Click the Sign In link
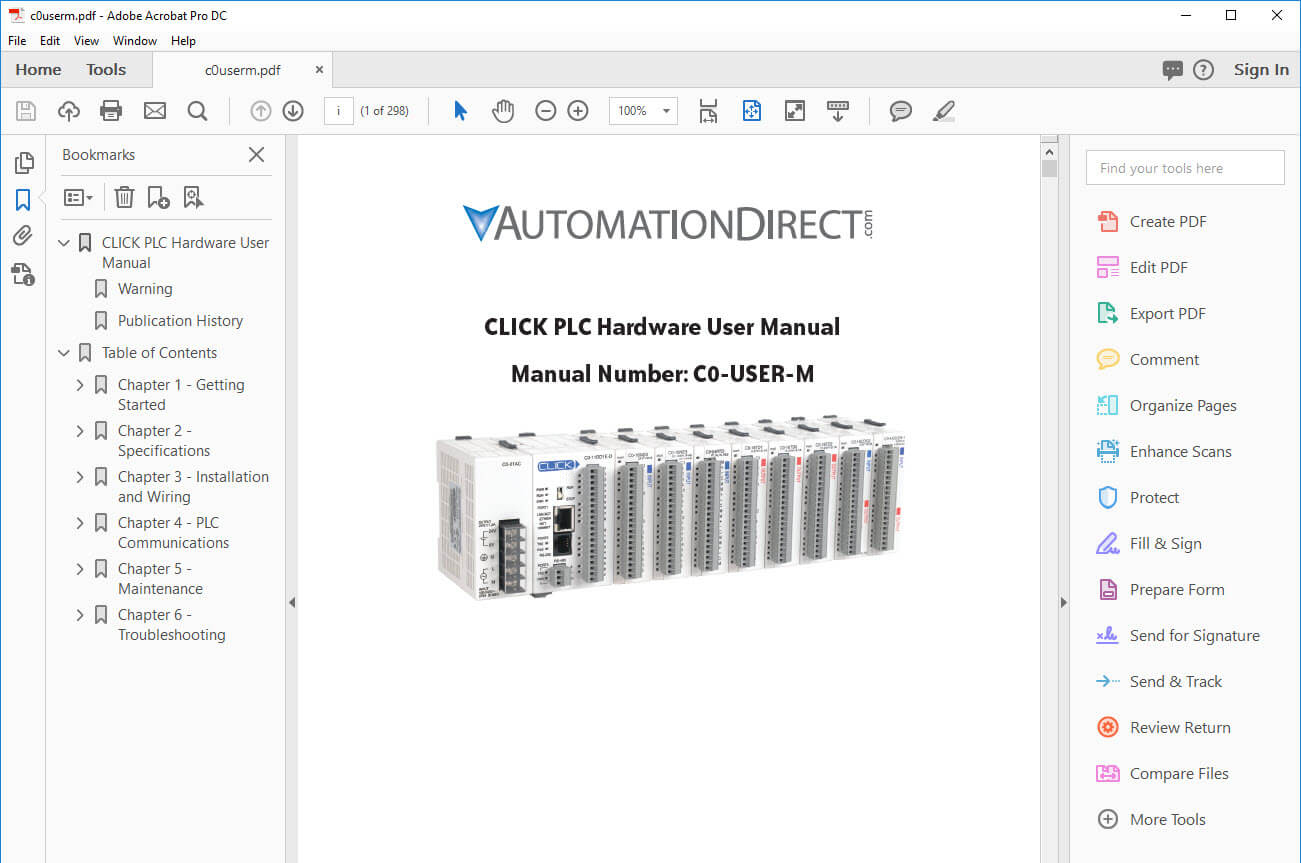1301x863 pixels. 1261,70
